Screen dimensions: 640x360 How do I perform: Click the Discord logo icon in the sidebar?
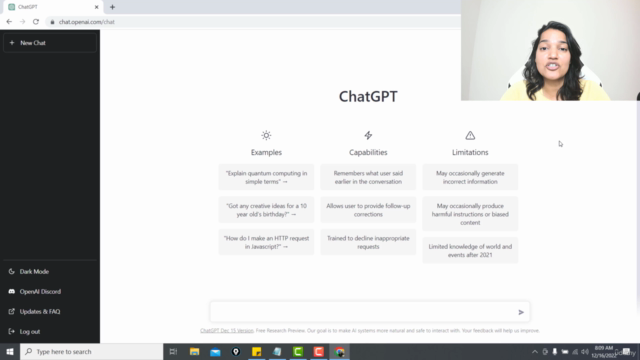(x=11, y=291)
